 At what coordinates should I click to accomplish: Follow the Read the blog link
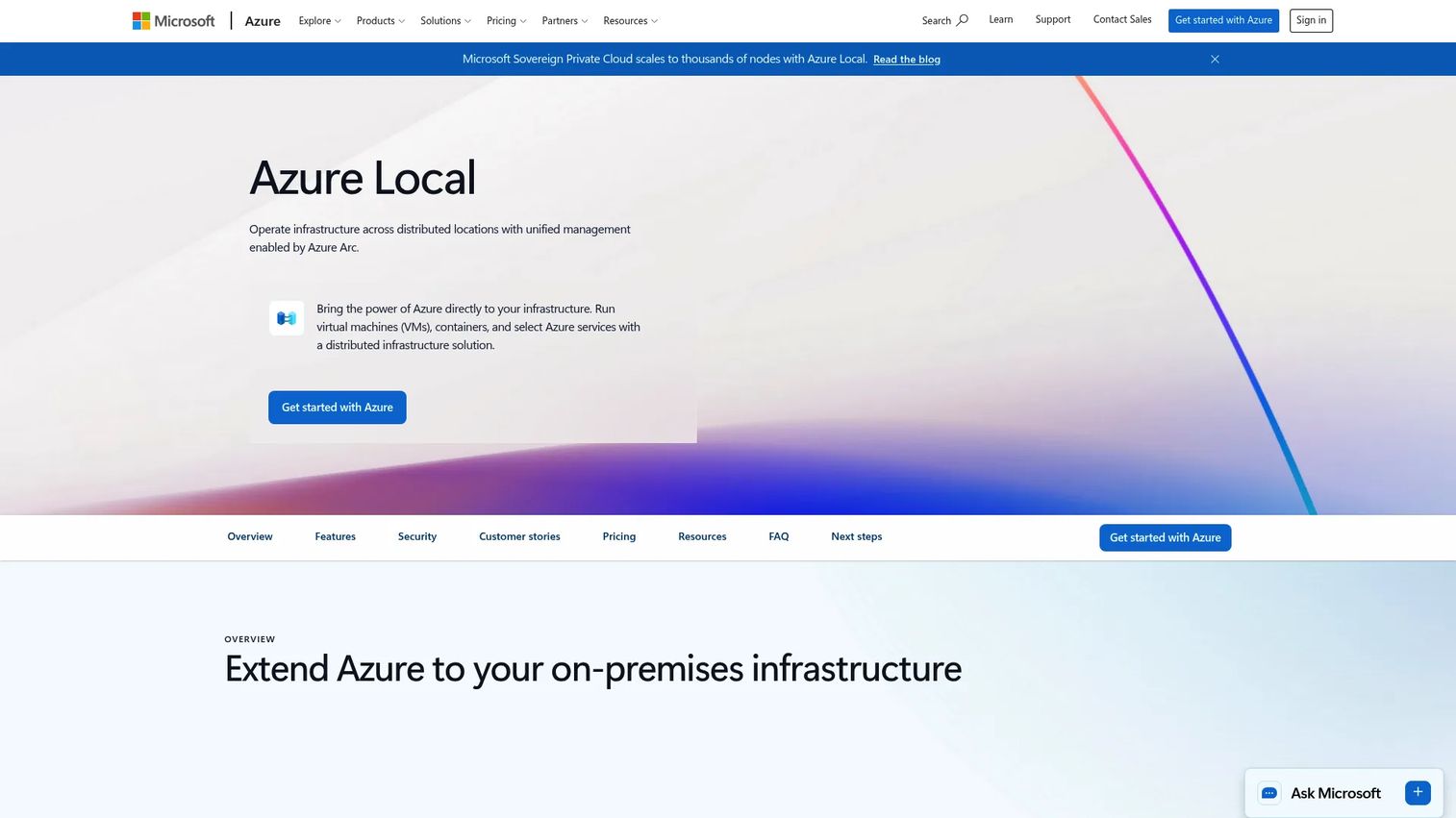click(x=907, y=60)
